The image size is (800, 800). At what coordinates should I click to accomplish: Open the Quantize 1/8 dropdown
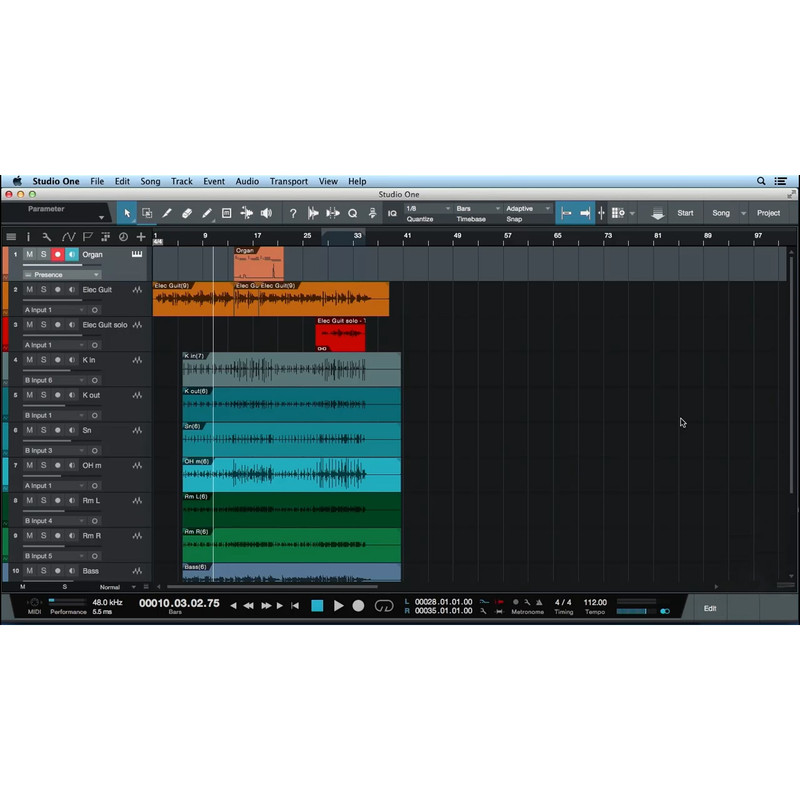click(425, 209)
